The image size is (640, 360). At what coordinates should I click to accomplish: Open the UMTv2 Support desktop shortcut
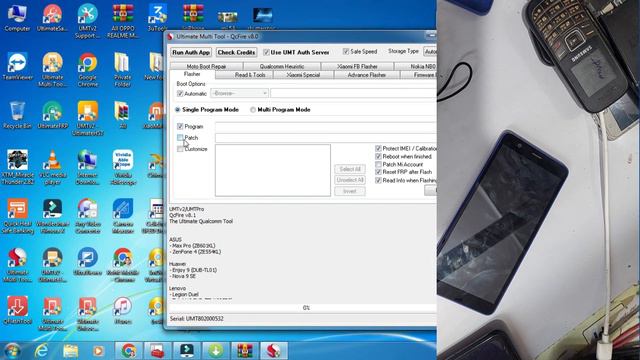click(87, 21)
